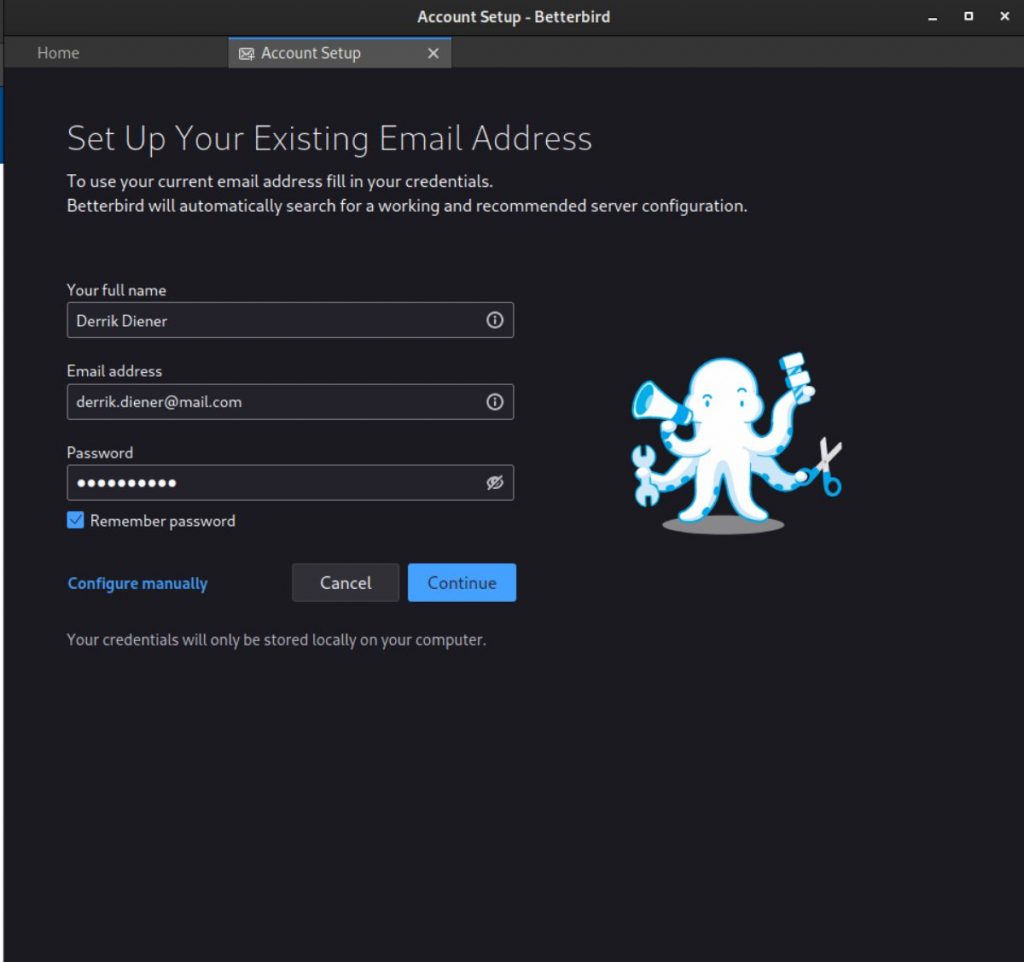Click the info icon in email address field
The height and width of the screenshot is (962, 1024).
[494, 402]
